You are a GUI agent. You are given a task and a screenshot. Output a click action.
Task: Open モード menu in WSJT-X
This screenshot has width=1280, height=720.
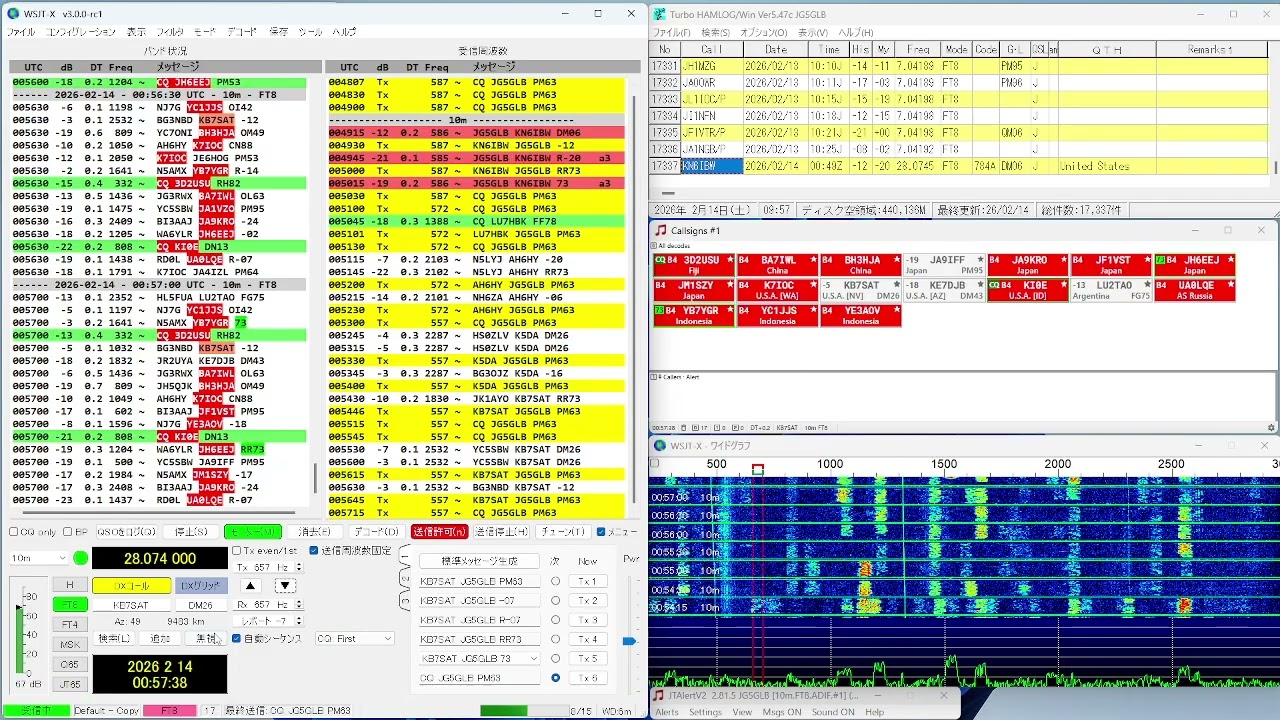tap(204, 32)
